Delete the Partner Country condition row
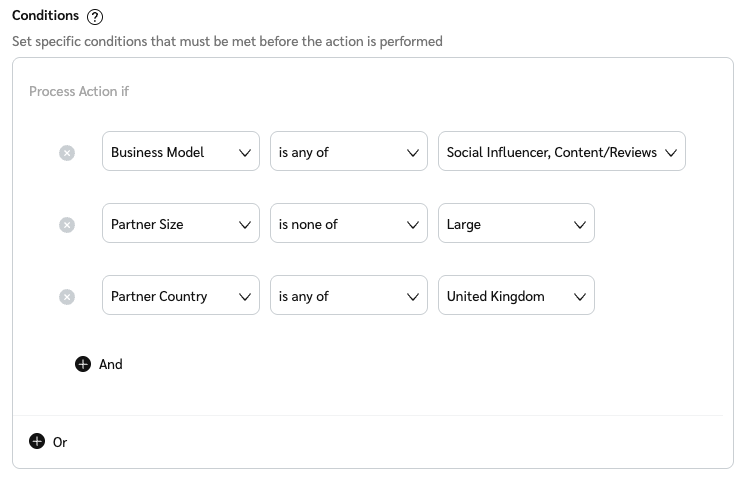 (67, 297)
